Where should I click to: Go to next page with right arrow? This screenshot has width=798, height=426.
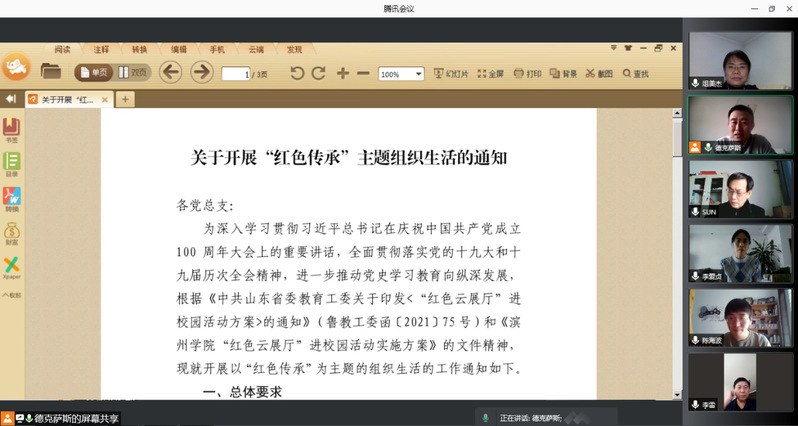(x=202, y=72)
